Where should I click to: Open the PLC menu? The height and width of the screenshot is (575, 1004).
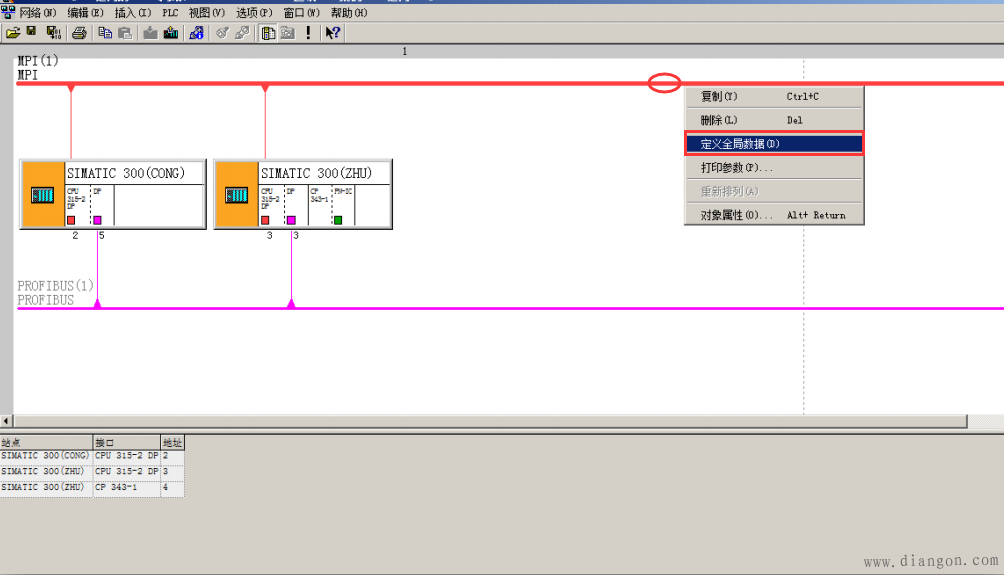point(170,13)
